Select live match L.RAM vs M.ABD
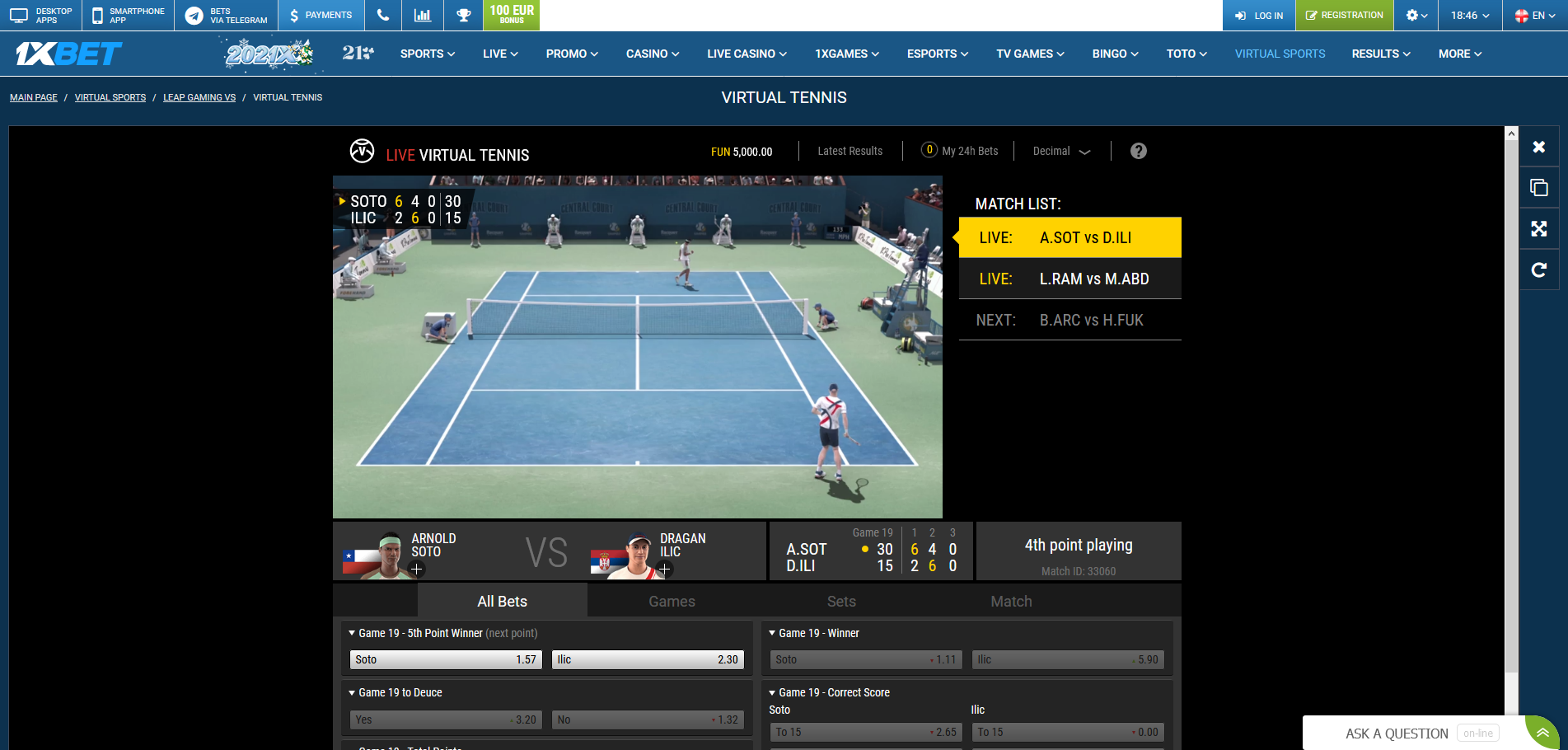 tap(1070, 279)
